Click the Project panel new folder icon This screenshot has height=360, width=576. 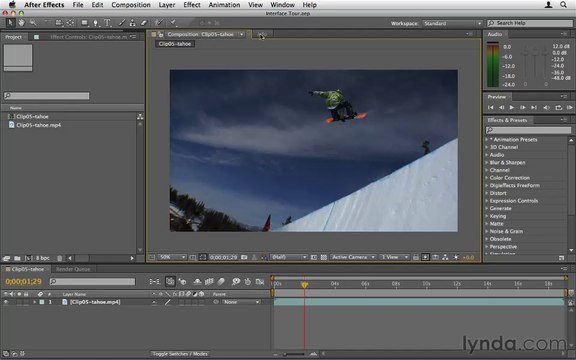17,258
